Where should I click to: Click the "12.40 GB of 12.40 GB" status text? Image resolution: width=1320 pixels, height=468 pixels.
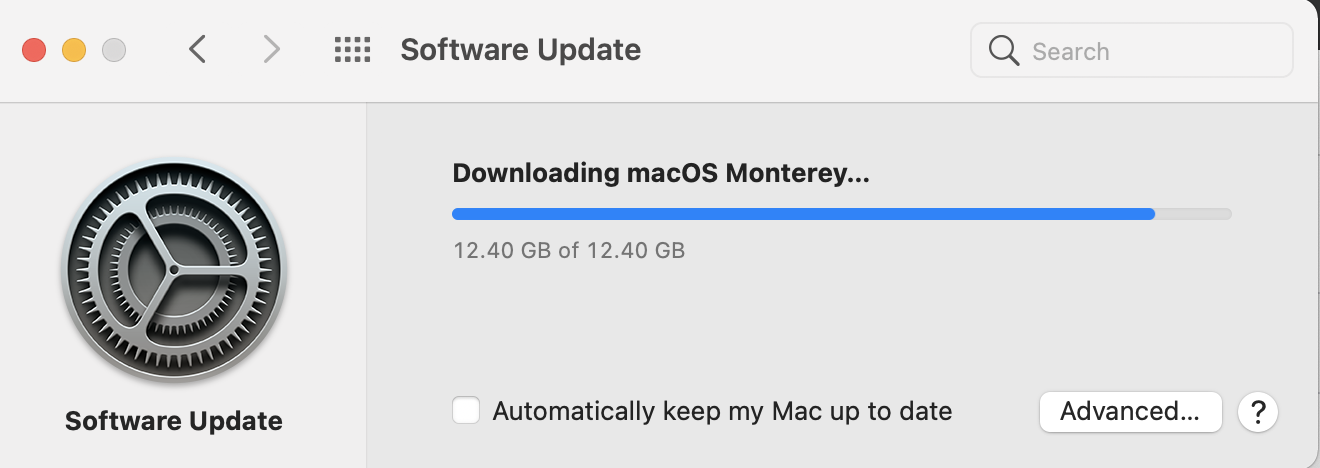(569, 250)
